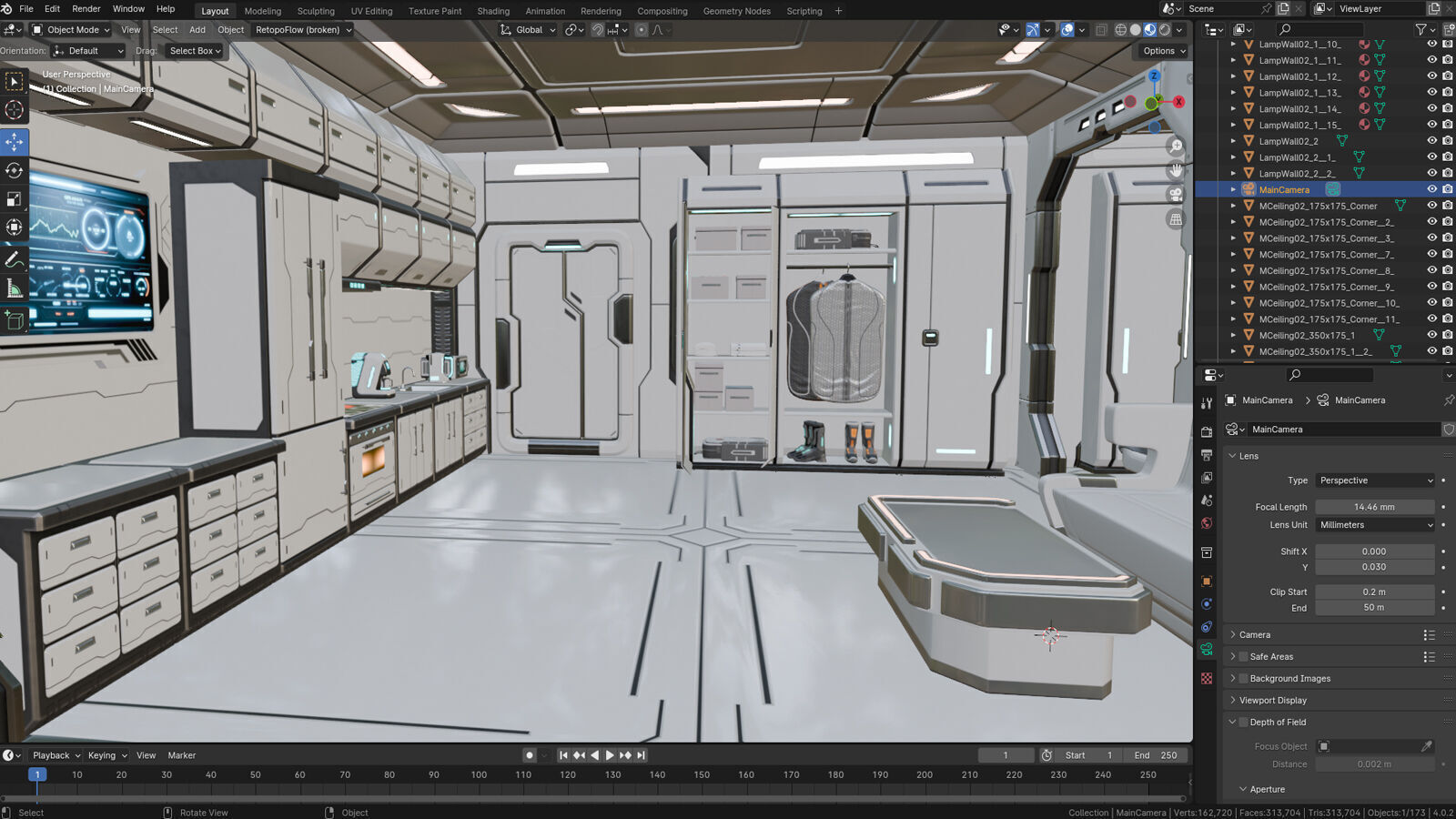Enable the Safe Areas checkbox
The height and width of the screenshot is (819, 1456).
pos(1244,657)
